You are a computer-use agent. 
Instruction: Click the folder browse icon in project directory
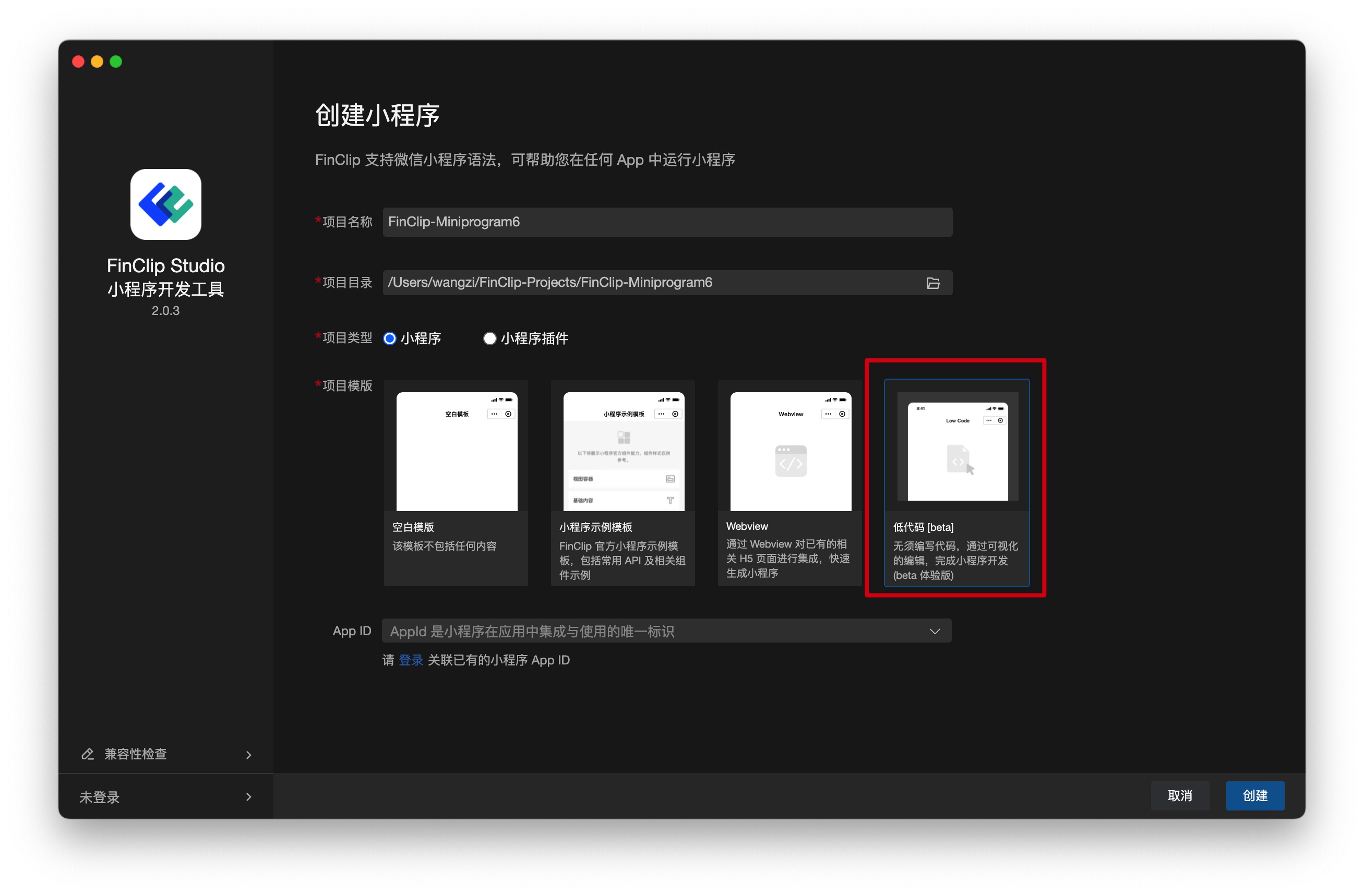point(932,283)
